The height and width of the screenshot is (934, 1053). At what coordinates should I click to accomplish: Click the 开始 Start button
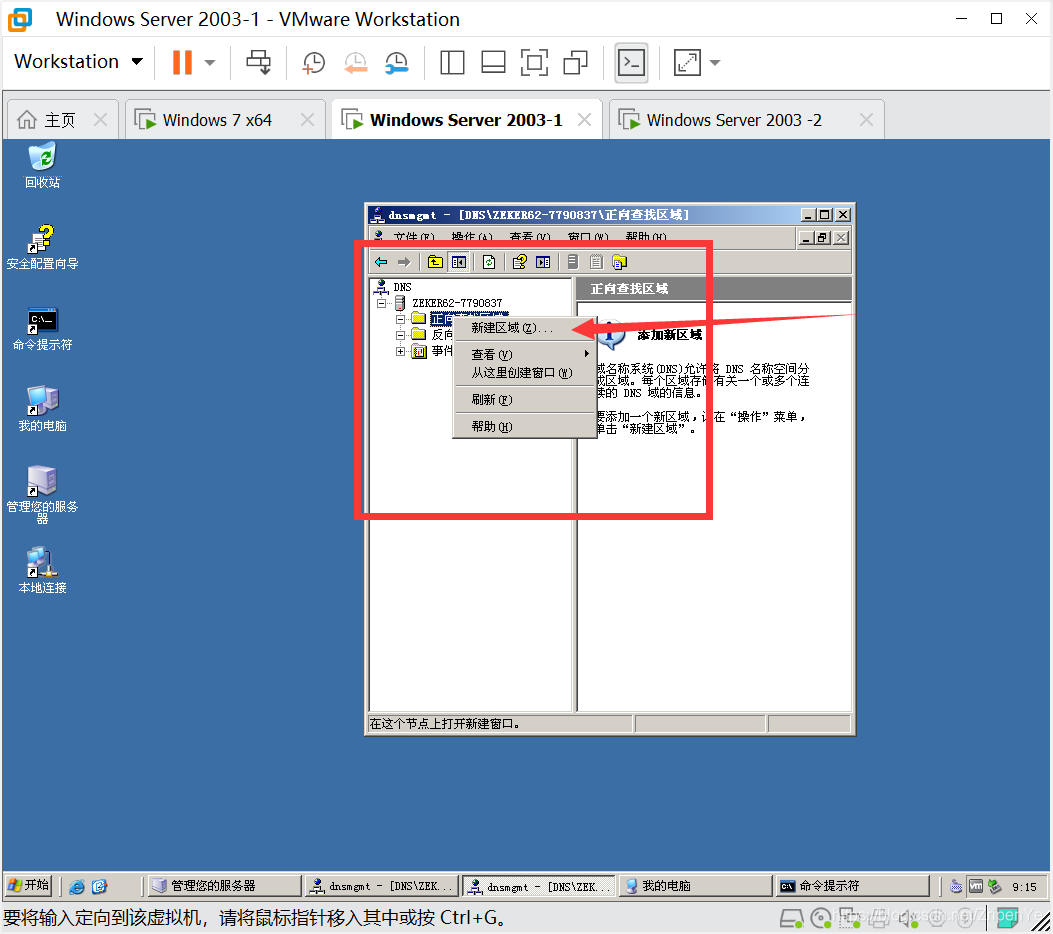29,886
